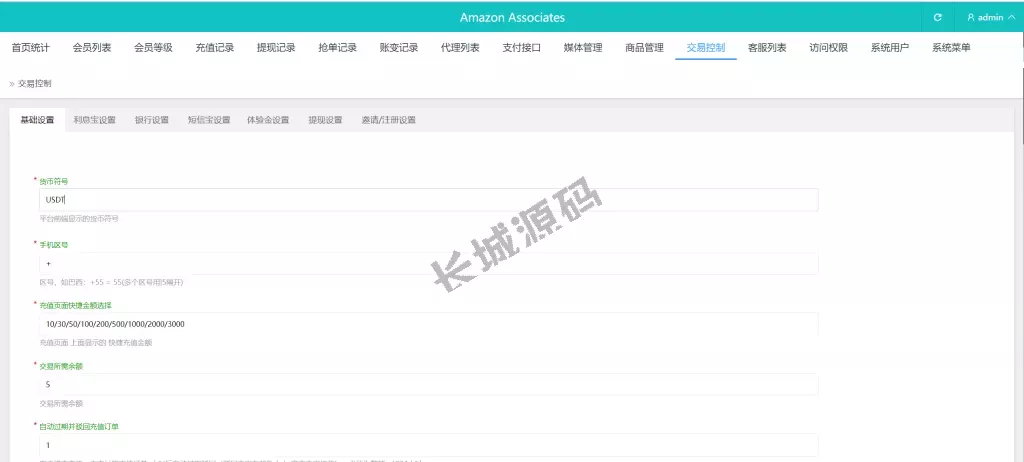Switch to the 利息宝设置 tab
The height and width of the screenshot is (462, 1024).
coord(95,120)
